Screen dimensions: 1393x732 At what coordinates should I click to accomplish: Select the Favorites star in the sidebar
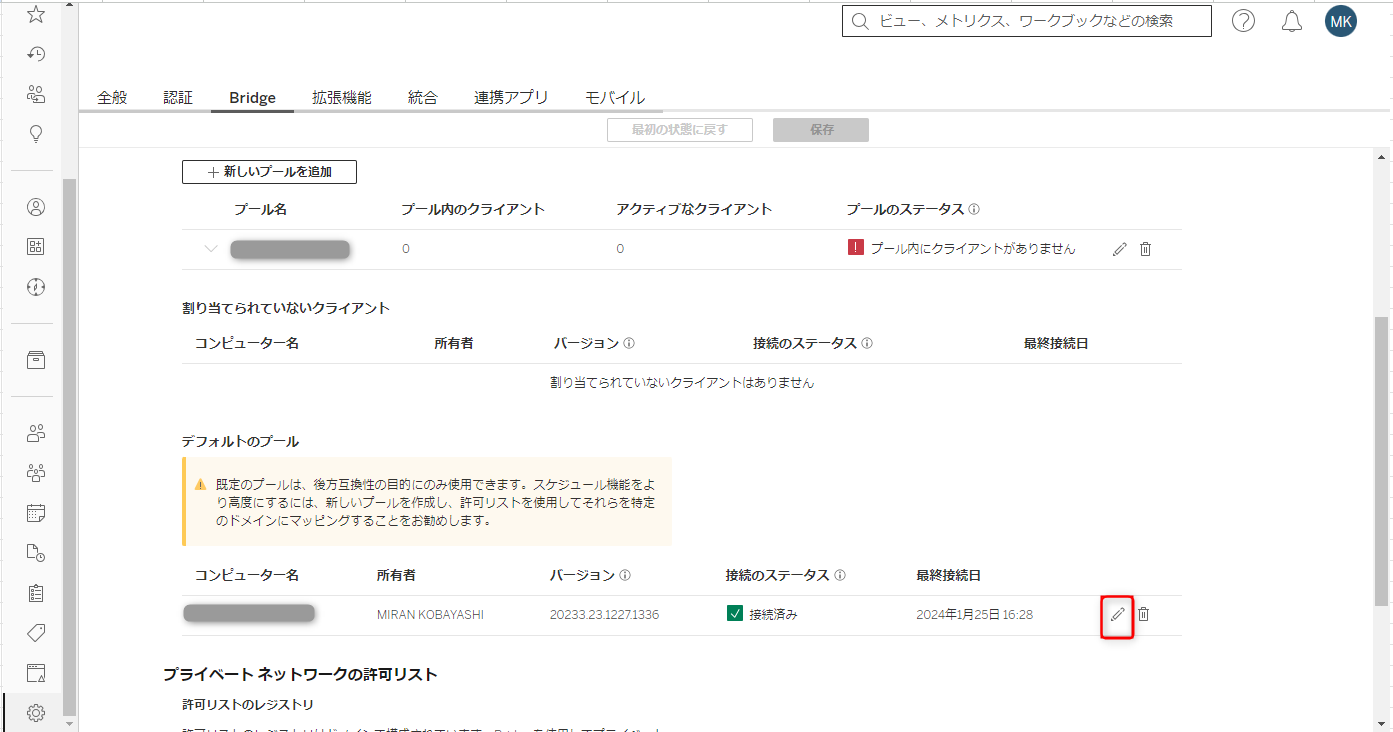pos(35,14)
